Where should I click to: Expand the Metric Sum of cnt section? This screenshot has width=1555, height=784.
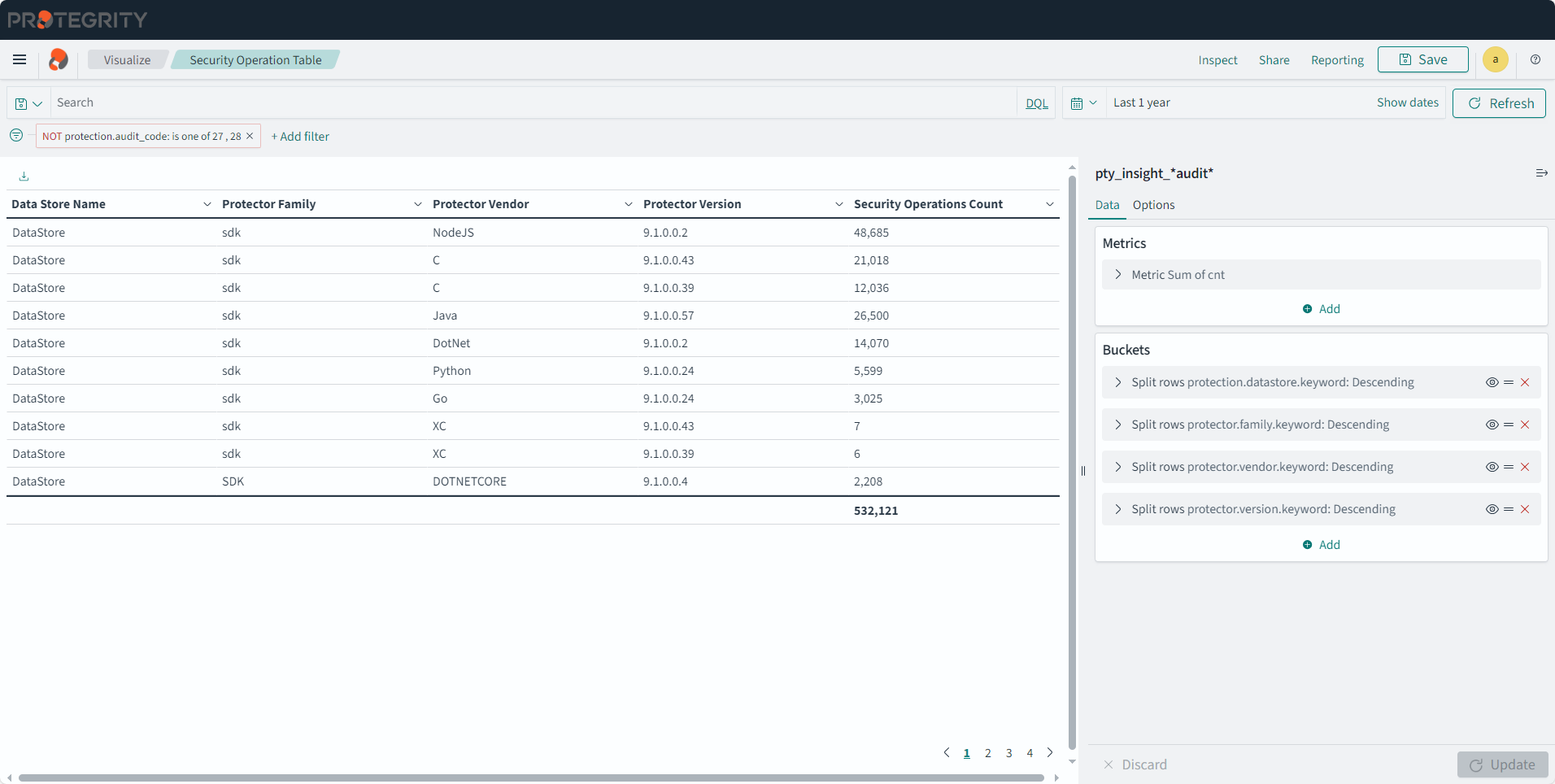[1118, 275]
